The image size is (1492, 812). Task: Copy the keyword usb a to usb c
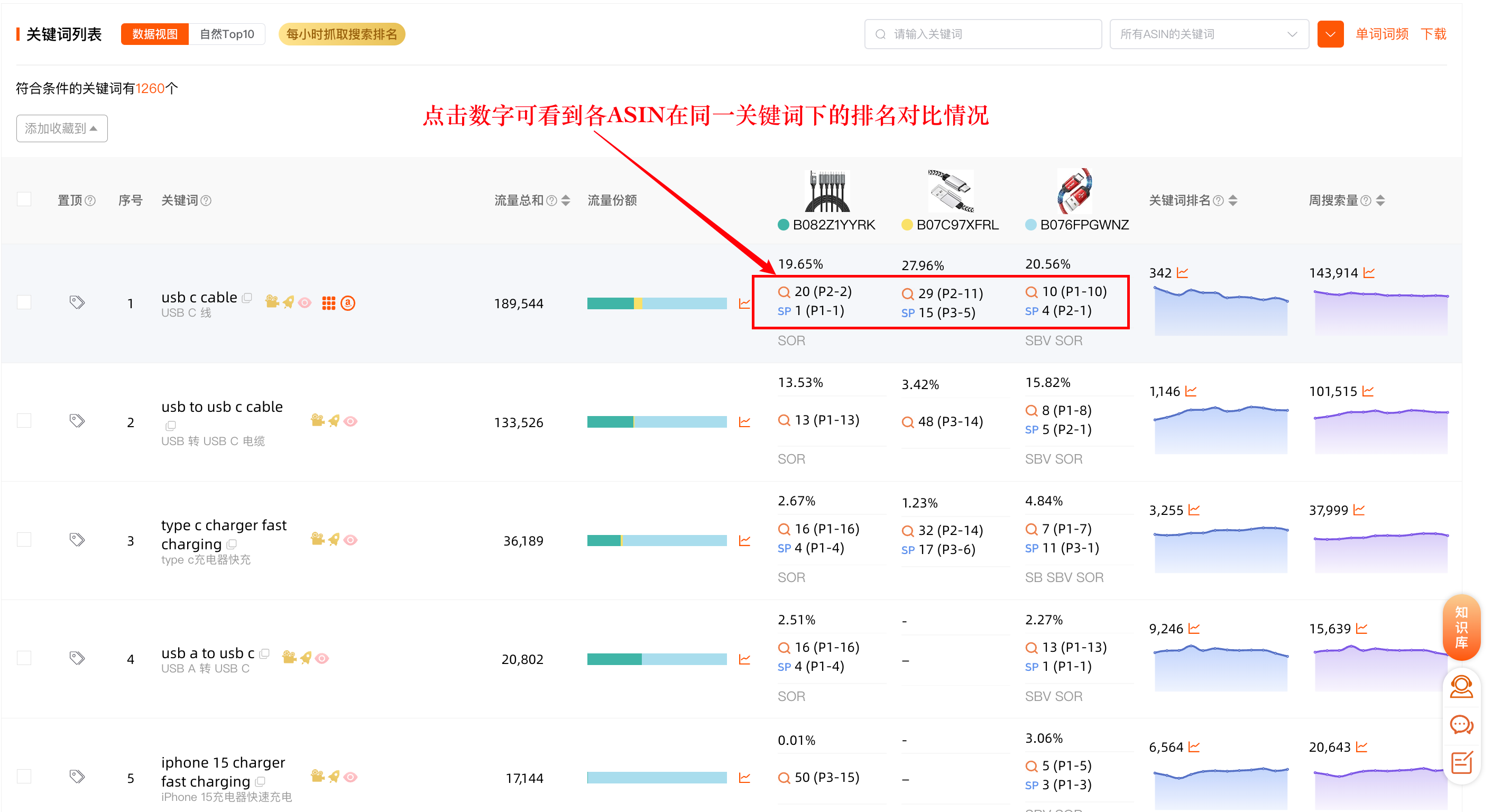point(265,653)
